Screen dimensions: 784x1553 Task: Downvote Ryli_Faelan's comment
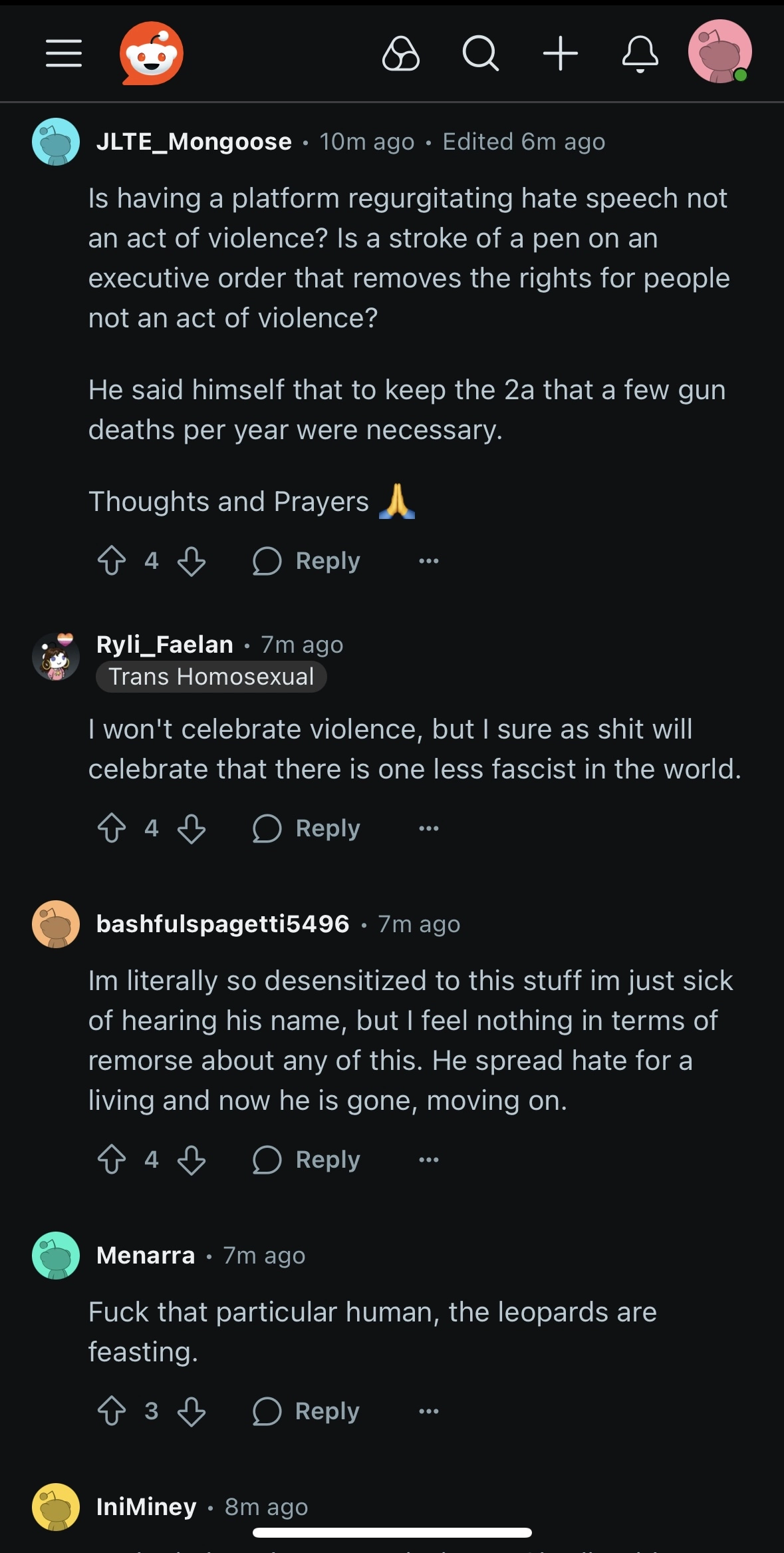(192, 828)
